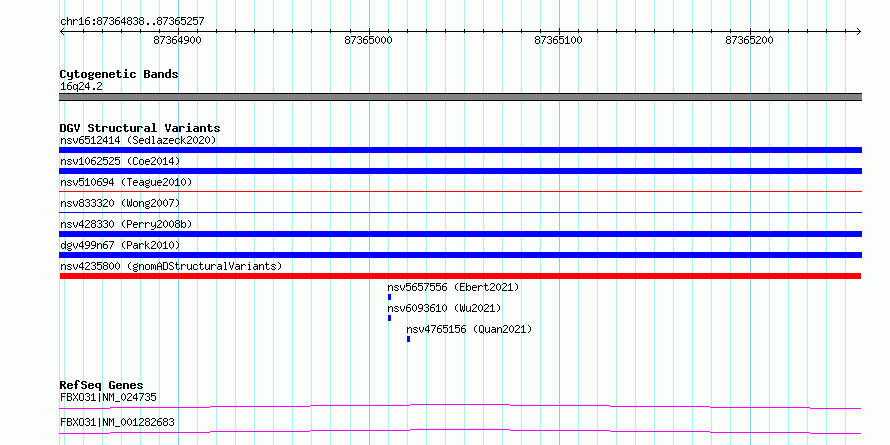Click the chr16:87364838..87365257 coordinate label

132,22
